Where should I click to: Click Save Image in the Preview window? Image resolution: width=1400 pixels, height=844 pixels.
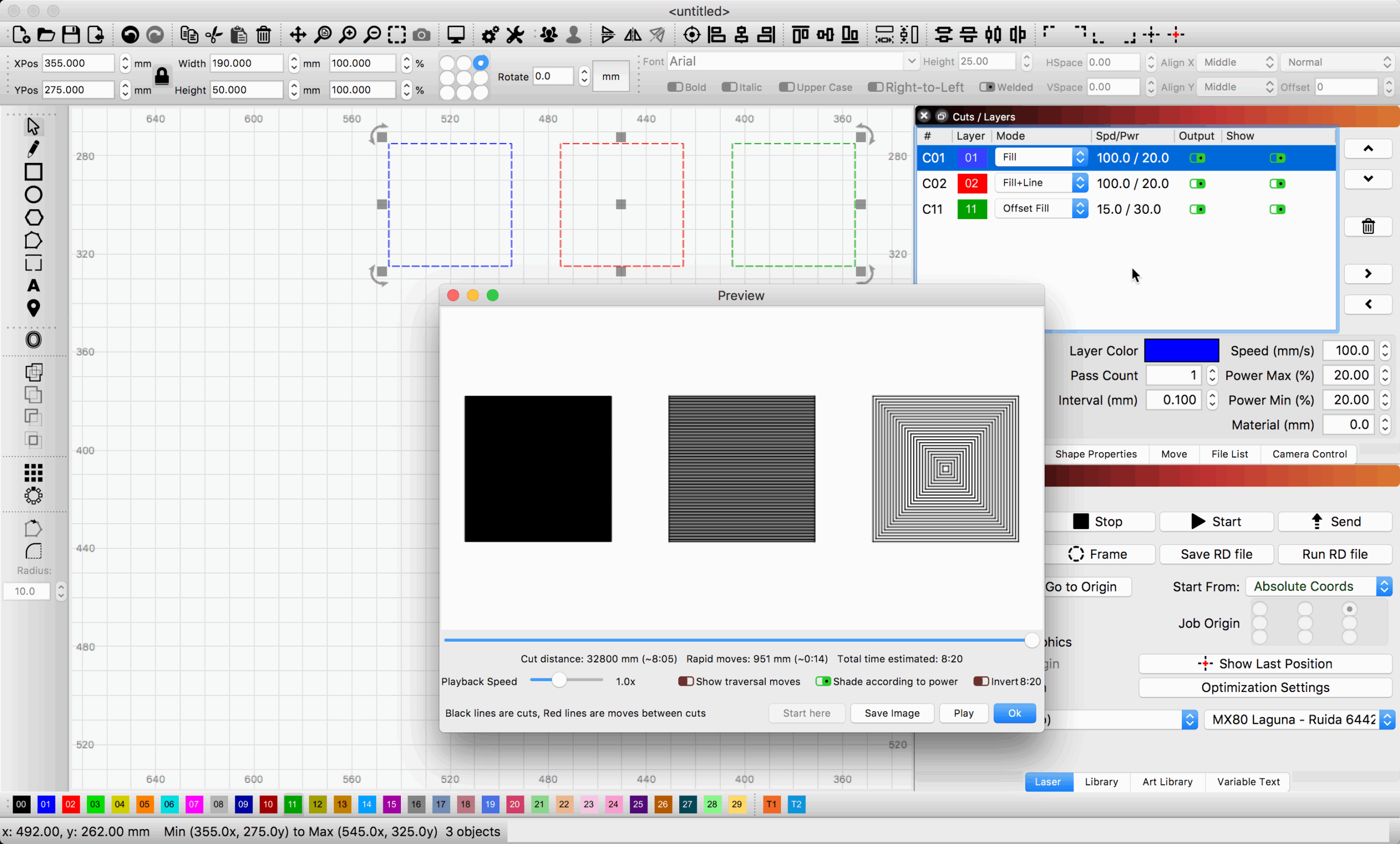(x=891, y=713)
